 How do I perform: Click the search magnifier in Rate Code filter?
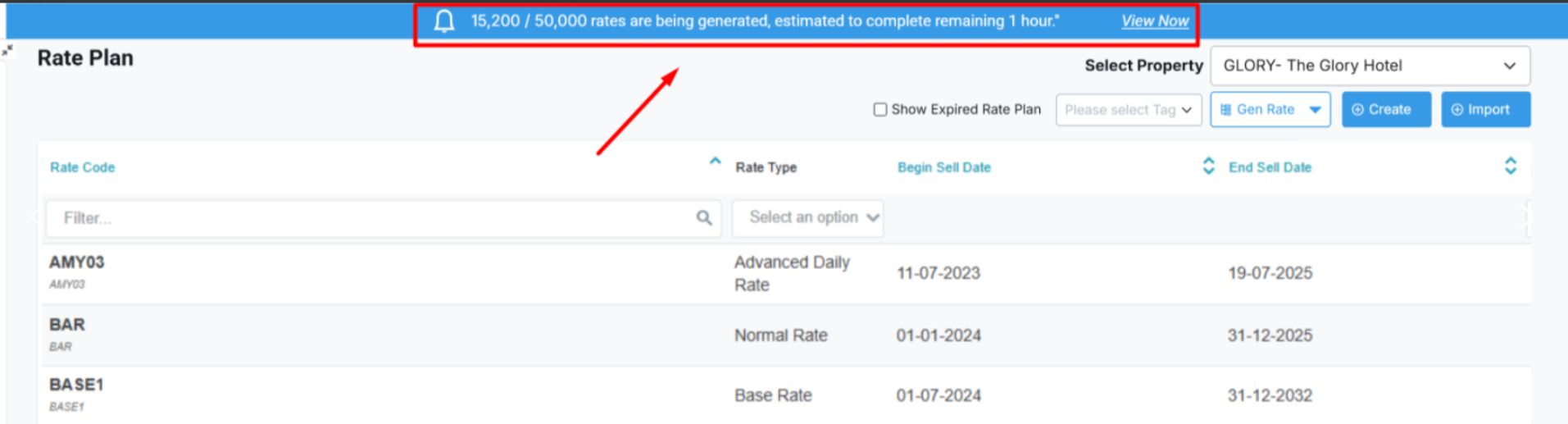tap(704, 218)
